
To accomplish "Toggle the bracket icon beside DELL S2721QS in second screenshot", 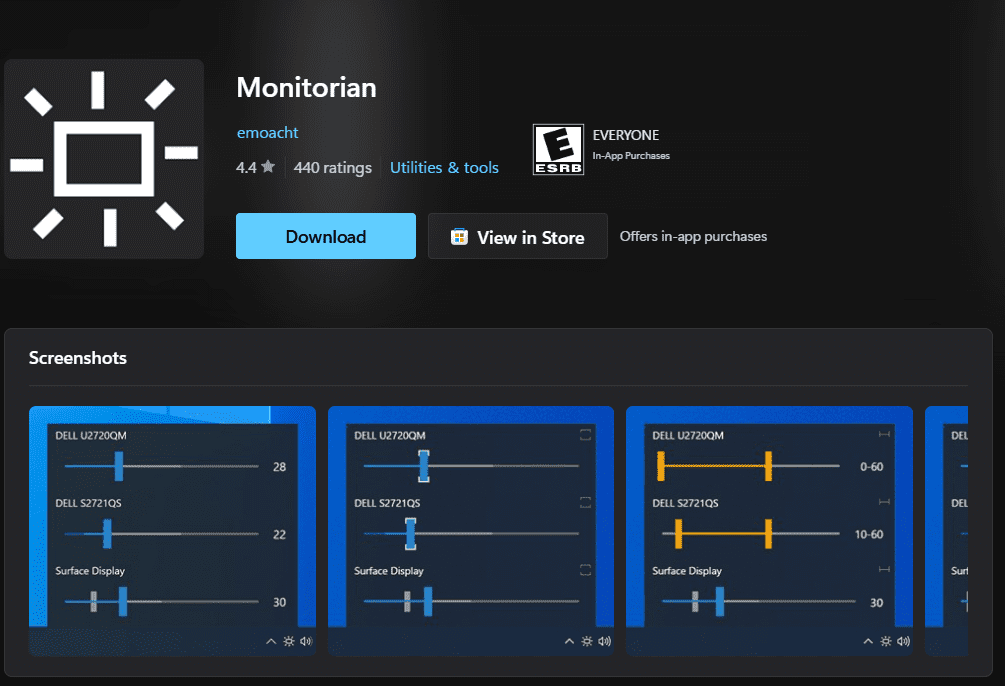I will coord(586,503).
